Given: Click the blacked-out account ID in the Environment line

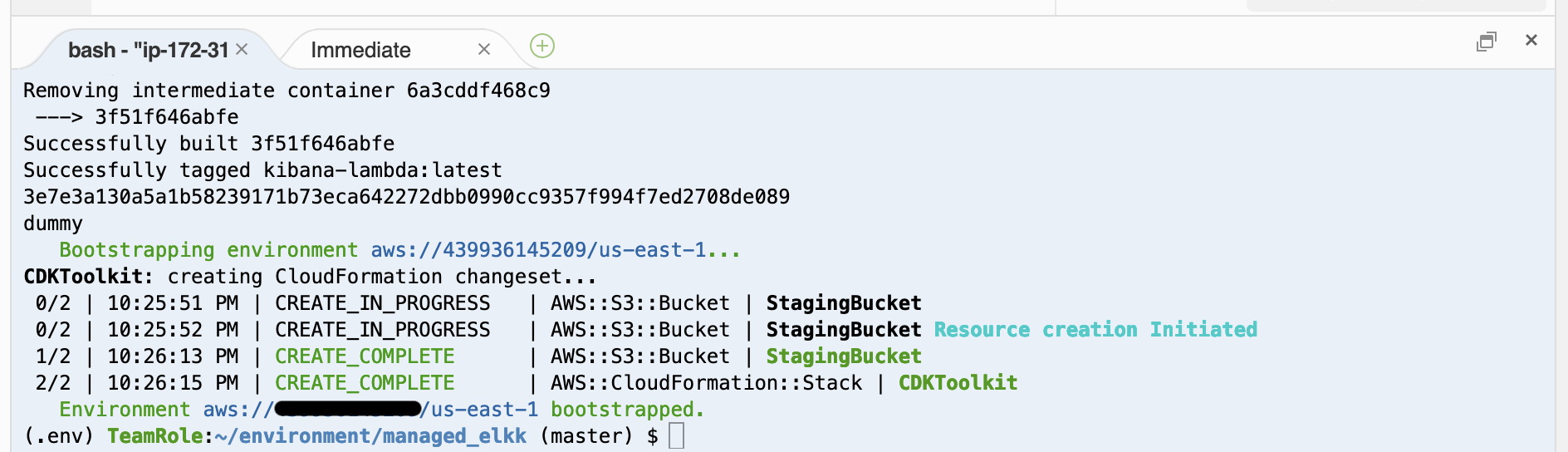Looking at the screenshot, I should [347, 409].
